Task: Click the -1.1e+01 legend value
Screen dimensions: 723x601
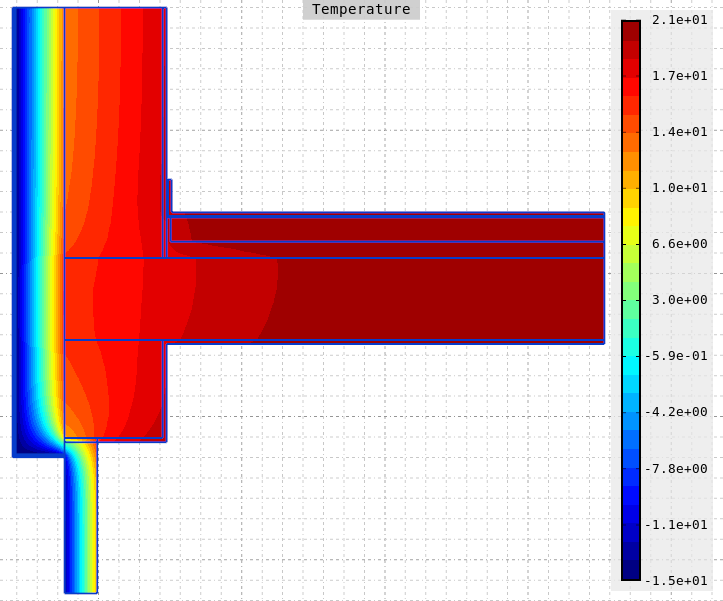Action: click(676, 525)
